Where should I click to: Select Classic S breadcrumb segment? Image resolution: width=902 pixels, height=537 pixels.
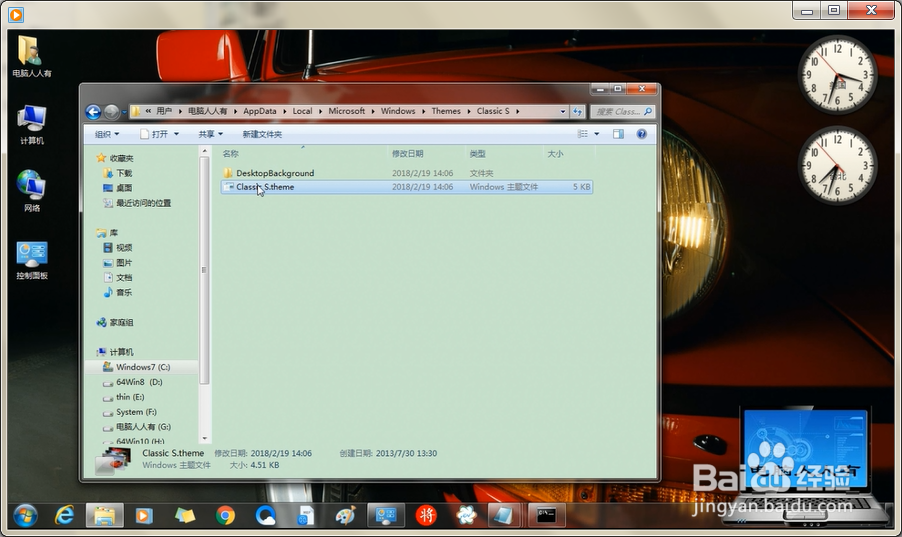(x=493, y=111)
